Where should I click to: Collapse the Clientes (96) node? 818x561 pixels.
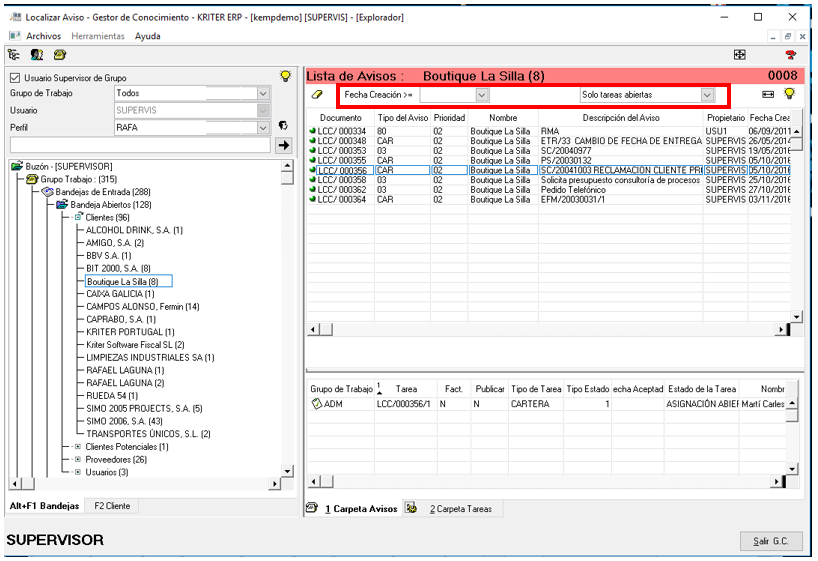coord(78,217)
